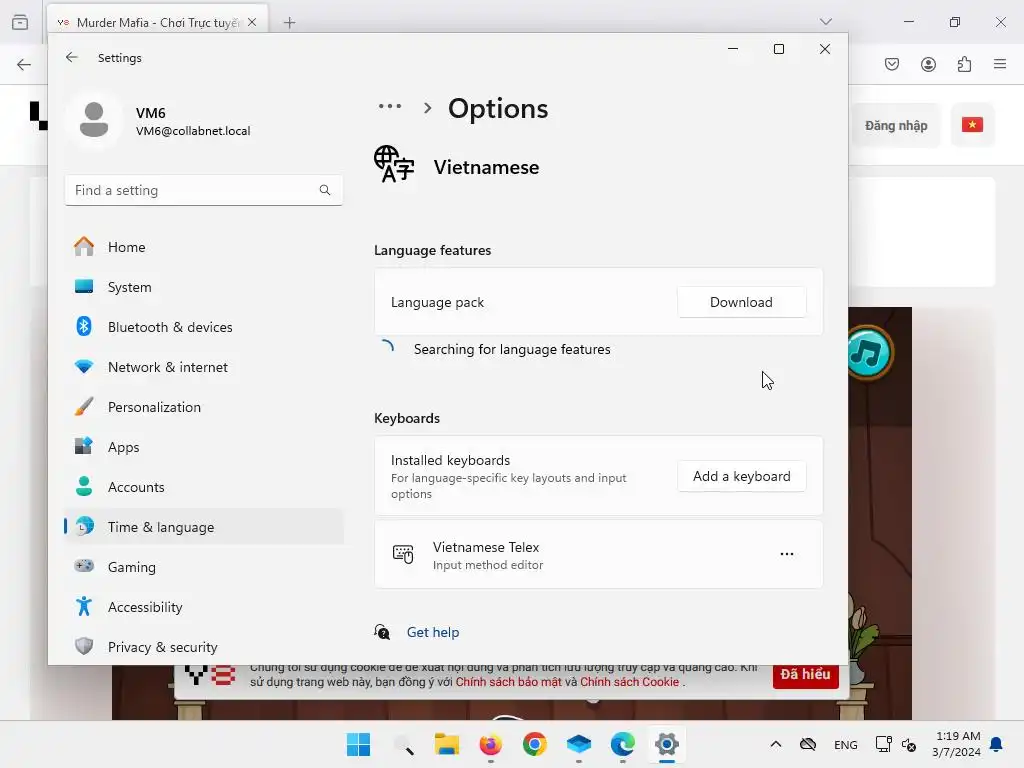
Task: Open Personalization settings
Action: (204, 407)
